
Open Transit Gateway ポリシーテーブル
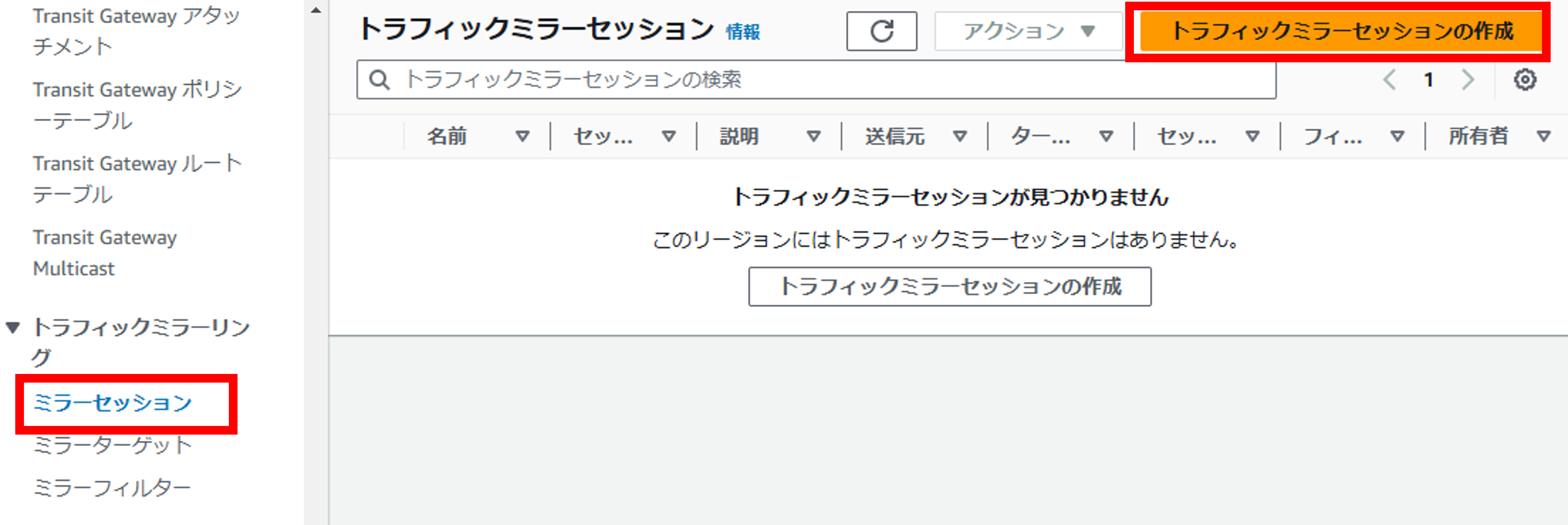(x=138, y=105)
